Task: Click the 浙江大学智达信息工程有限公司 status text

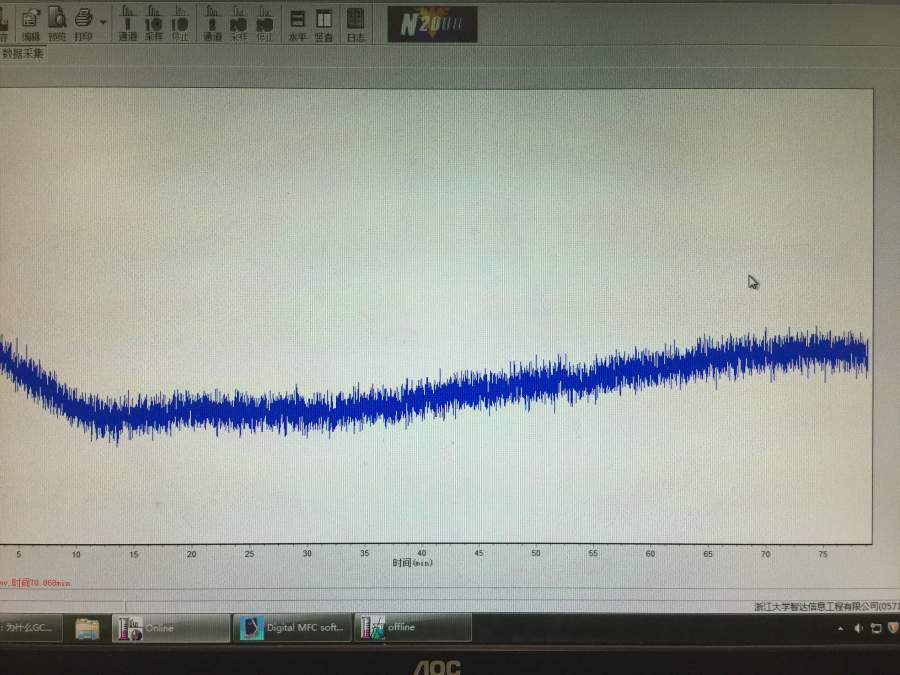Action: click(x=826, y=606)
